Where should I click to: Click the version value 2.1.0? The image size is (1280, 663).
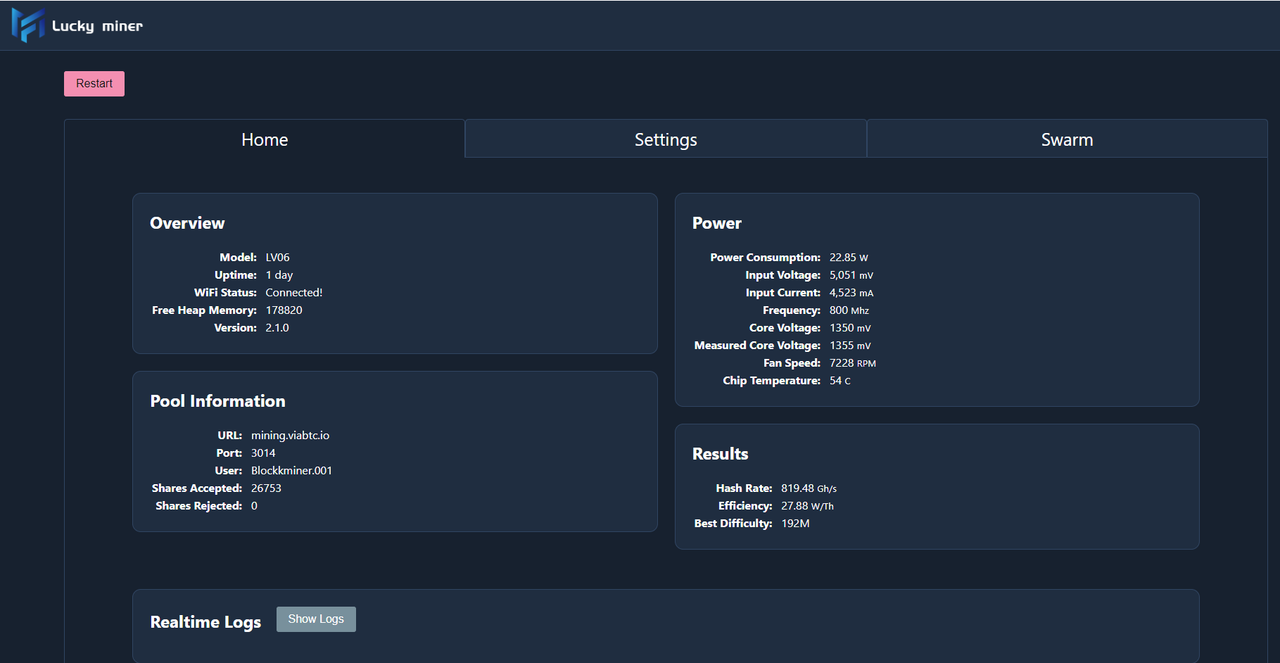click(277, 328)
